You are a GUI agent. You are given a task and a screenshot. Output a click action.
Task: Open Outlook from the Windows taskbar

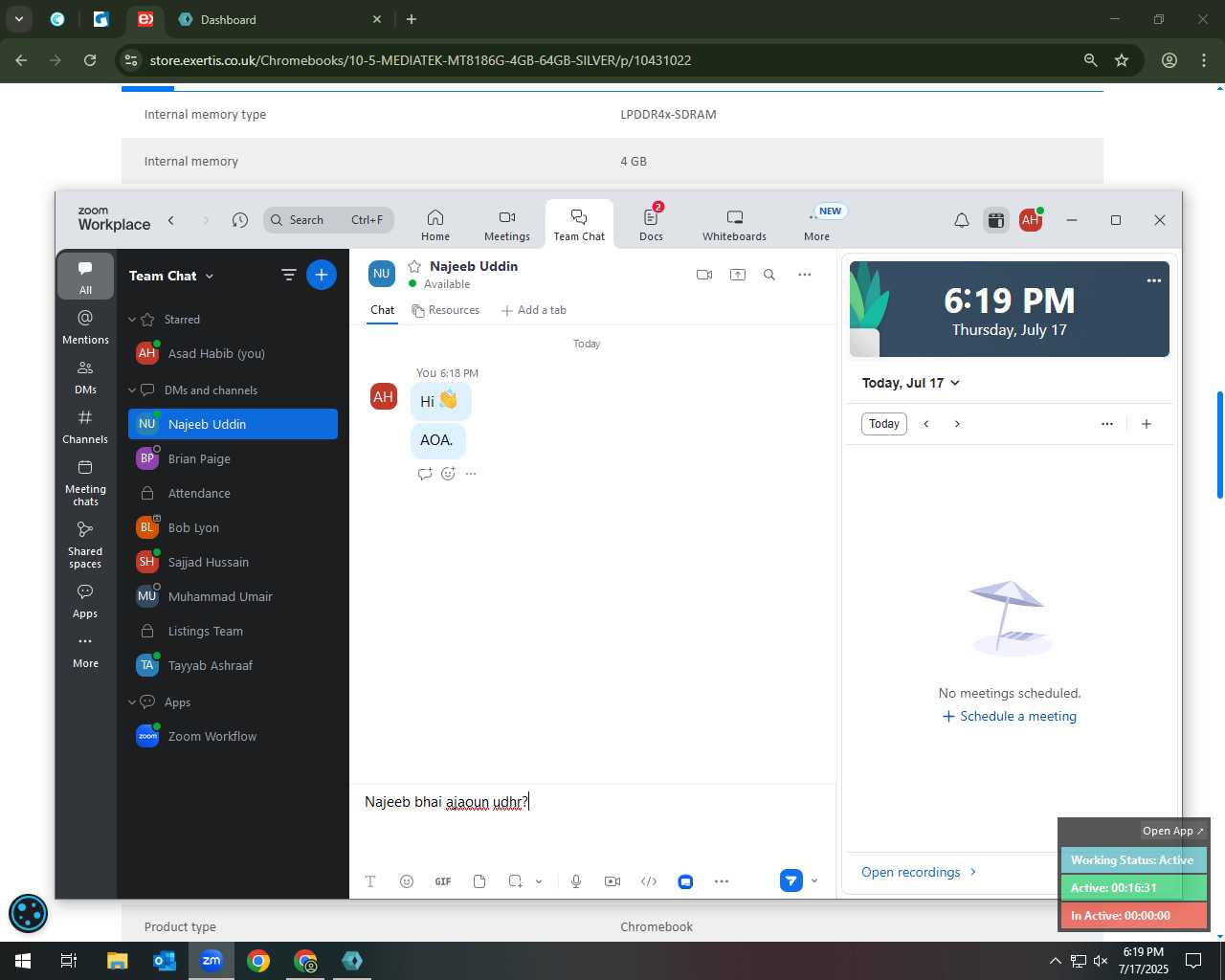165,961
